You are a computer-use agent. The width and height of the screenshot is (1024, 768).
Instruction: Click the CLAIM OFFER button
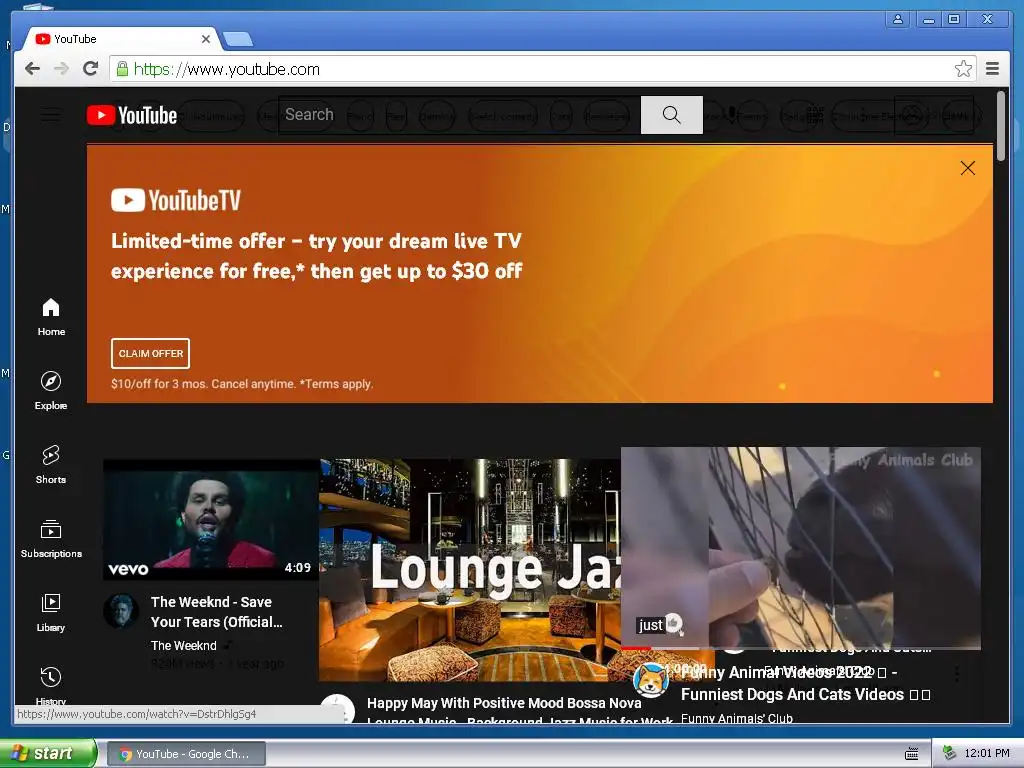[x=150, y=353]
